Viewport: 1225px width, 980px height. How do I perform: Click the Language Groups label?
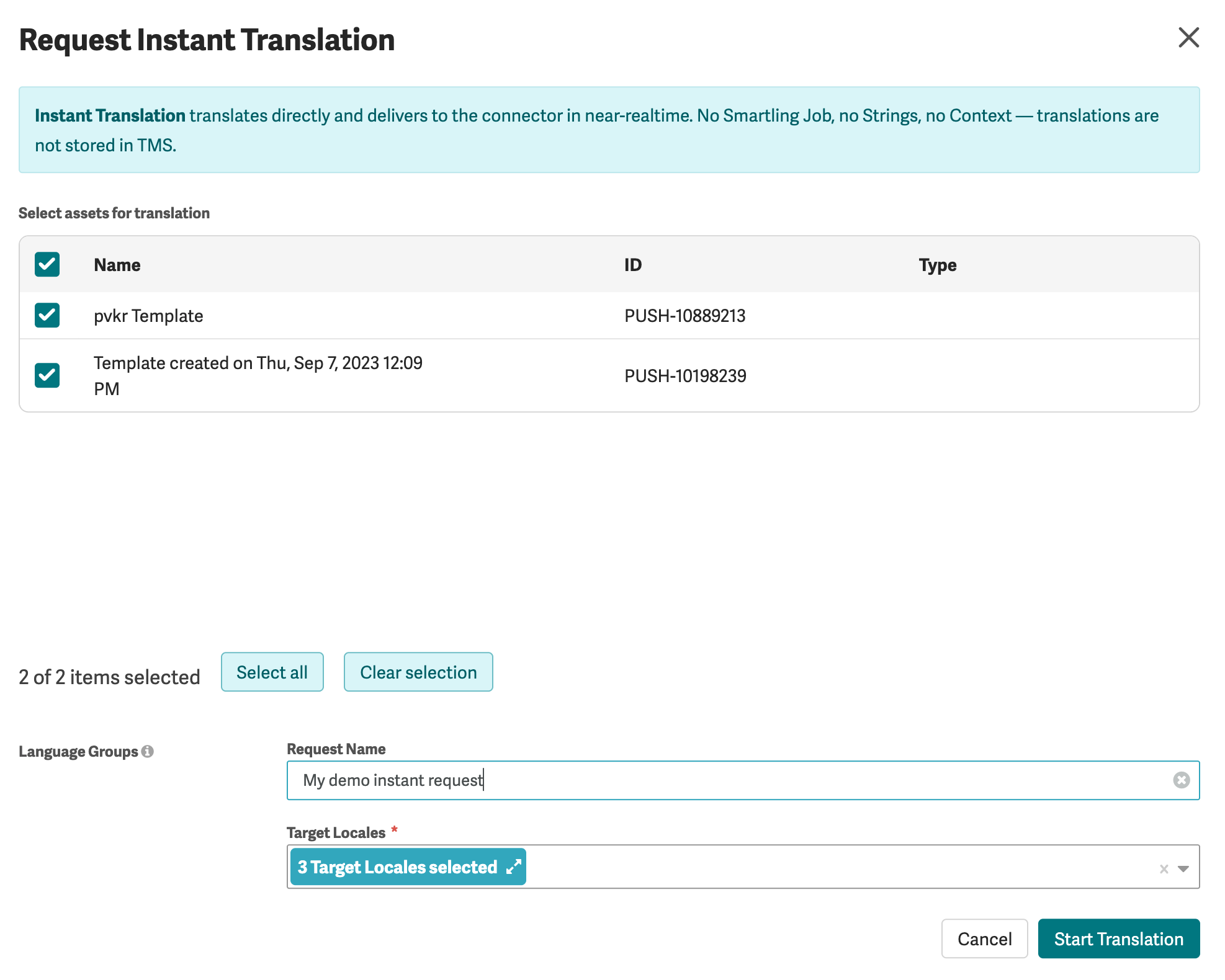coord(78,751)
